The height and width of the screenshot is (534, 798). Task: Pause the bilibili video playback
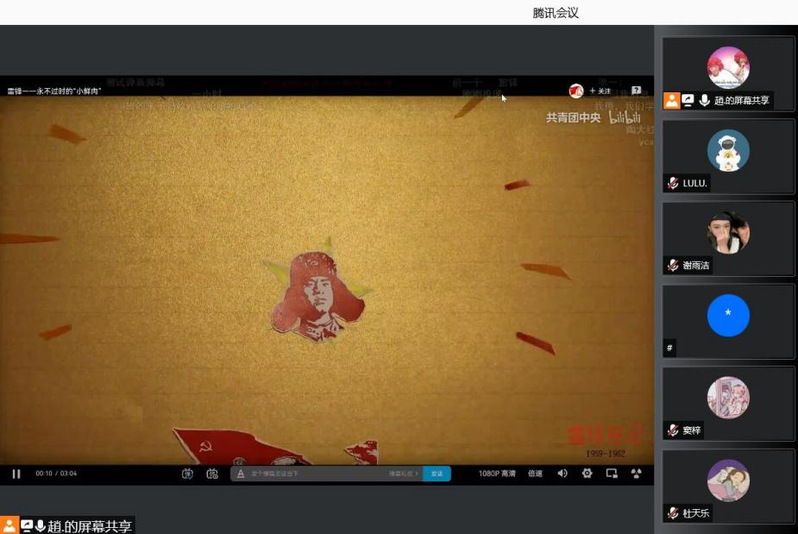point(16,474)
